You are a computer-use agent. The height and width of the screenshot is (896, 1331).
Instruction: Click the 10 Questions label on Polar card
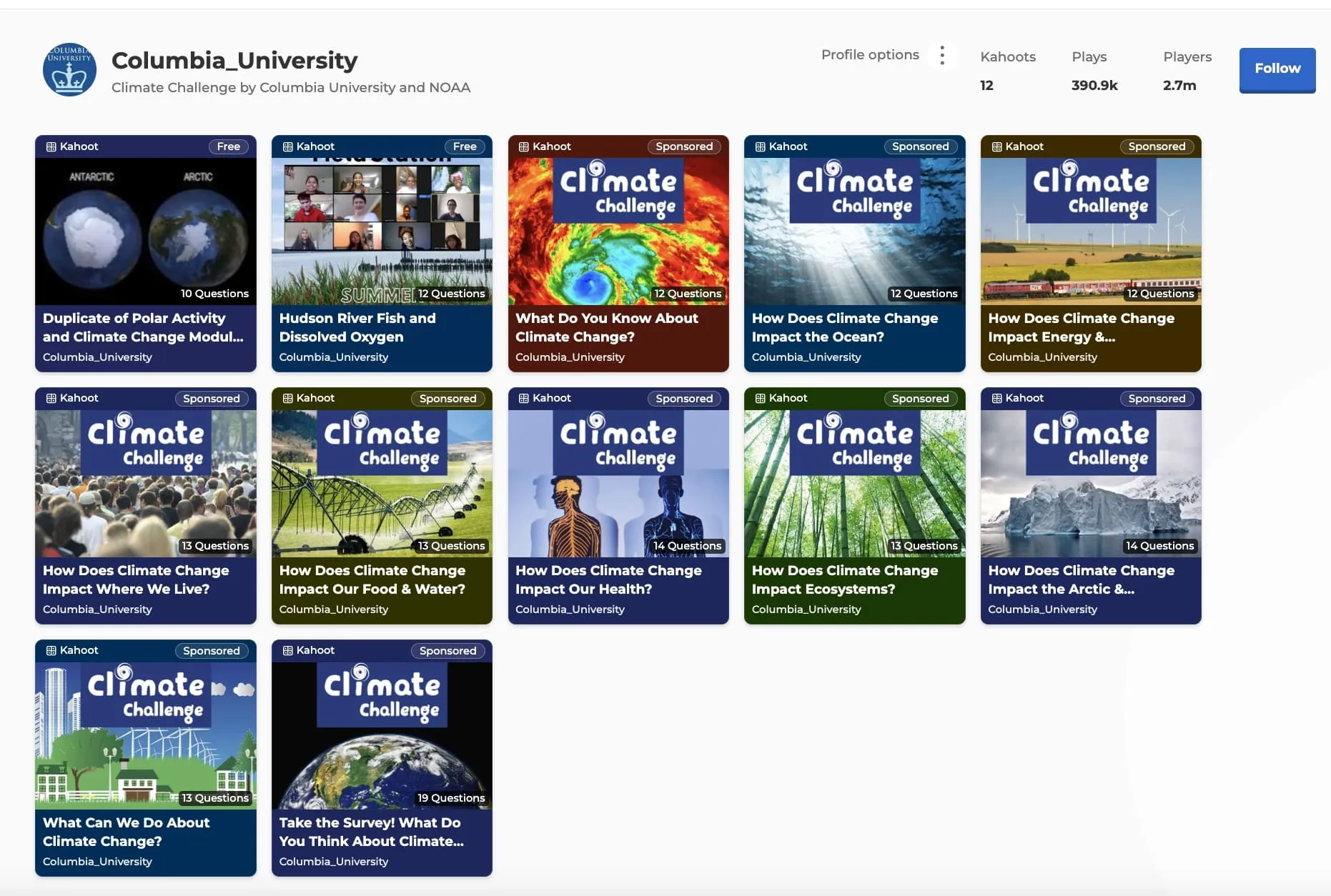coord(214,294)
